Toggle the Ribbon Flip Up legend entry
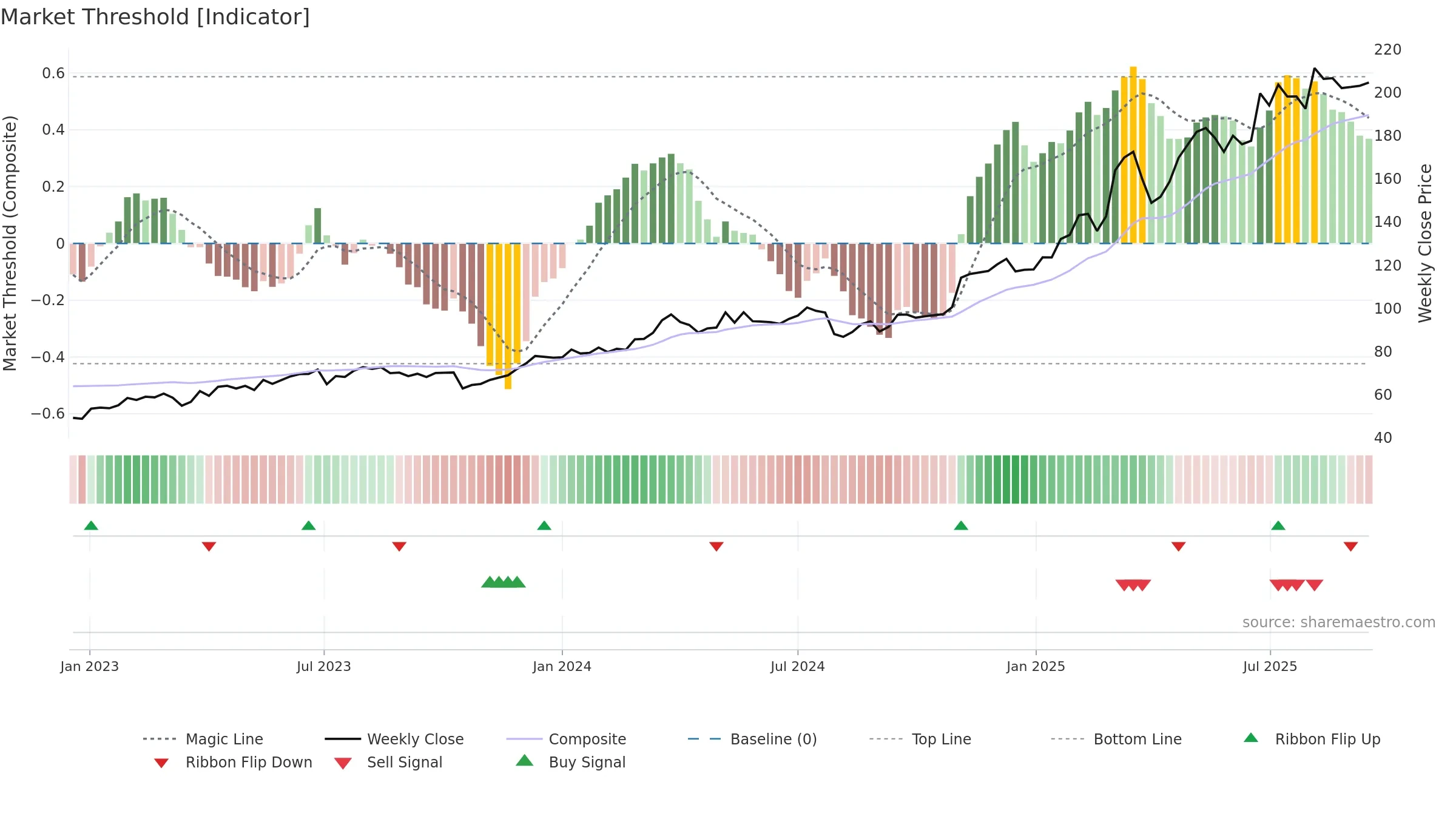1456x819 pixels. click(1312, 739)
